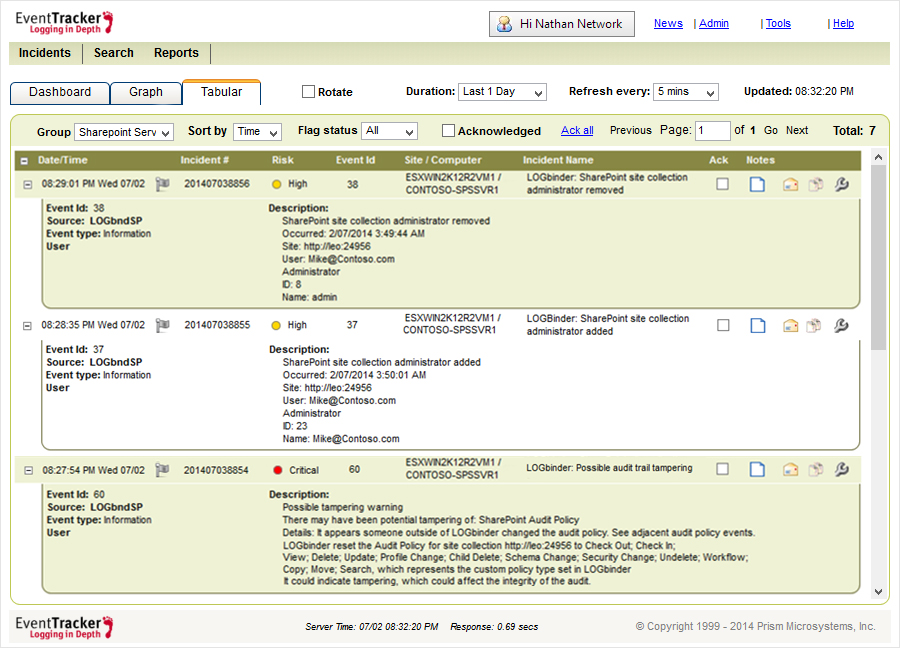
Task: Open the Flag status dropdown
Action: (390, 131)
